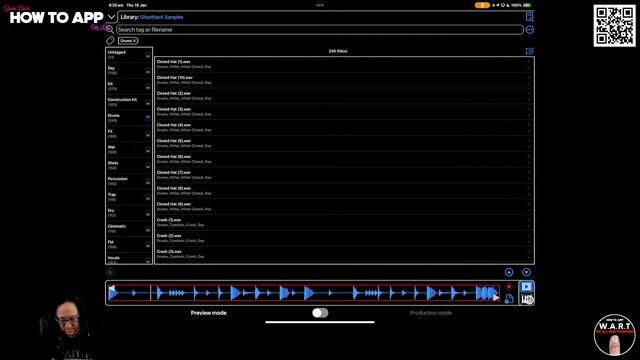This screenshot has height=360, width=640.
Task: Toggle the Kit tag checkbox
Action: 148,87
